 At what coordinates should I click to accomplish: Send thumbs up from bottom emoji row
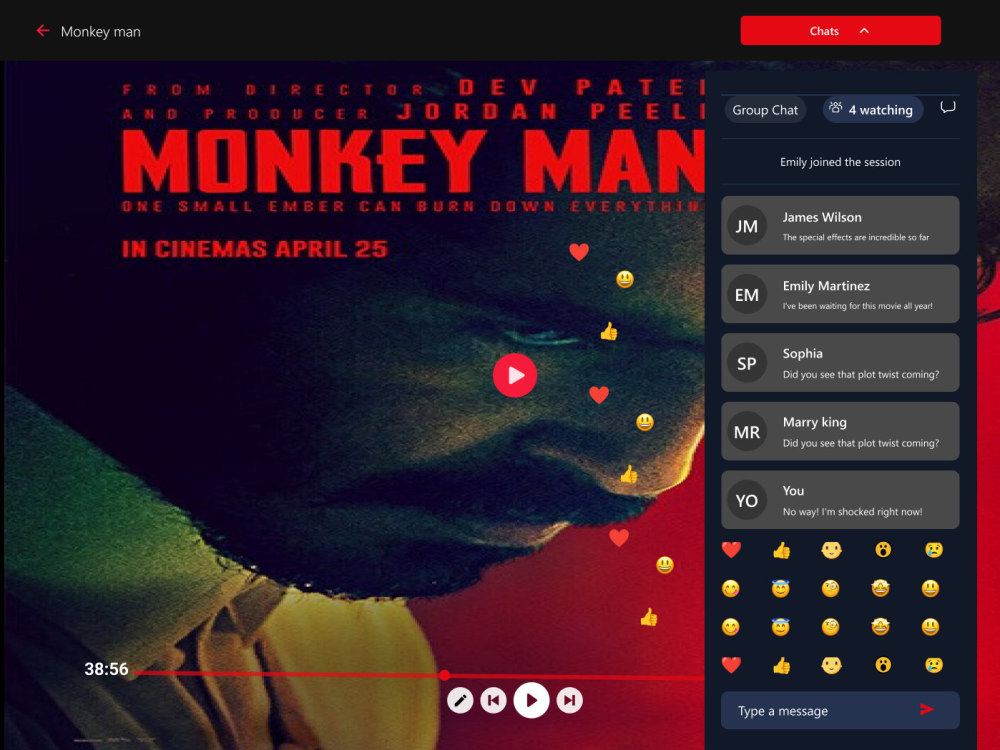(781, 665)
